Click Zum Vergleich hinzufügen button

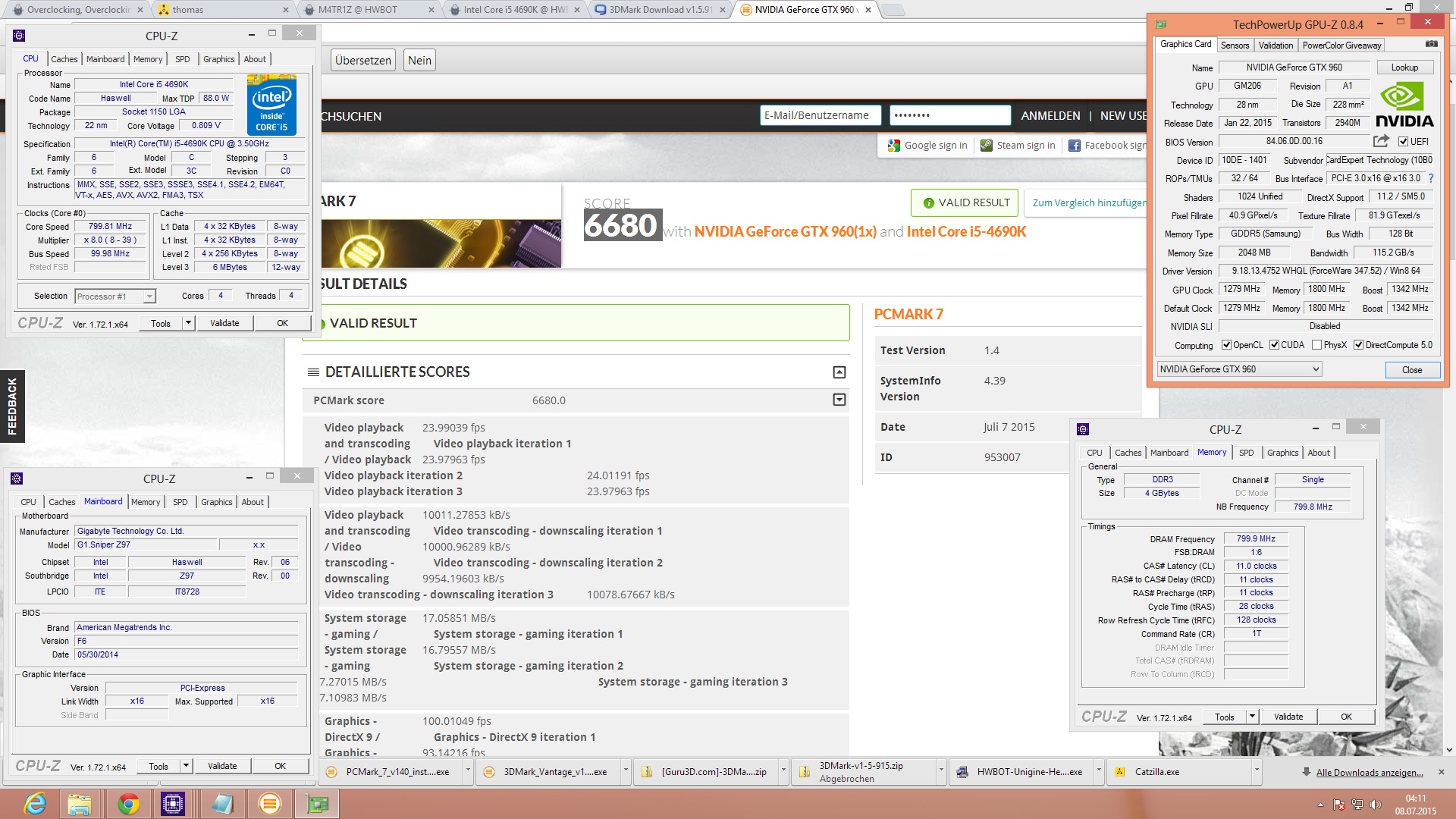click(x=1086, y=202)
